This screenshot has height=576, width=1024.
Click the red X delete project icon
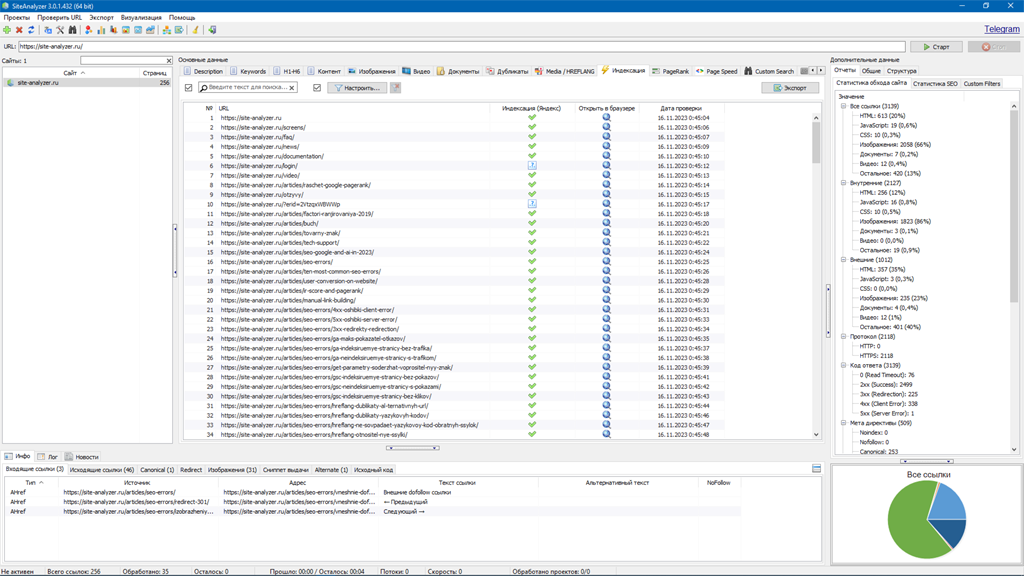[19, 30]
